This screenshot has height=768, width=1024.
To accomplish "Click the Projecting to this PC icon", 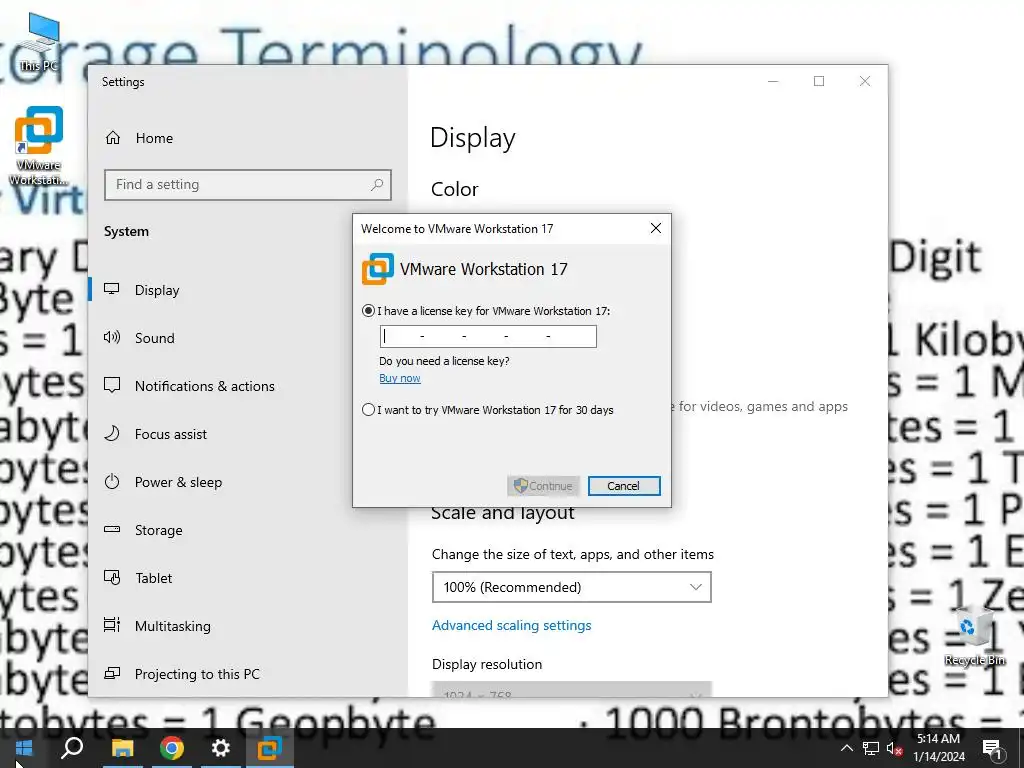I will [x=112, y=673].
